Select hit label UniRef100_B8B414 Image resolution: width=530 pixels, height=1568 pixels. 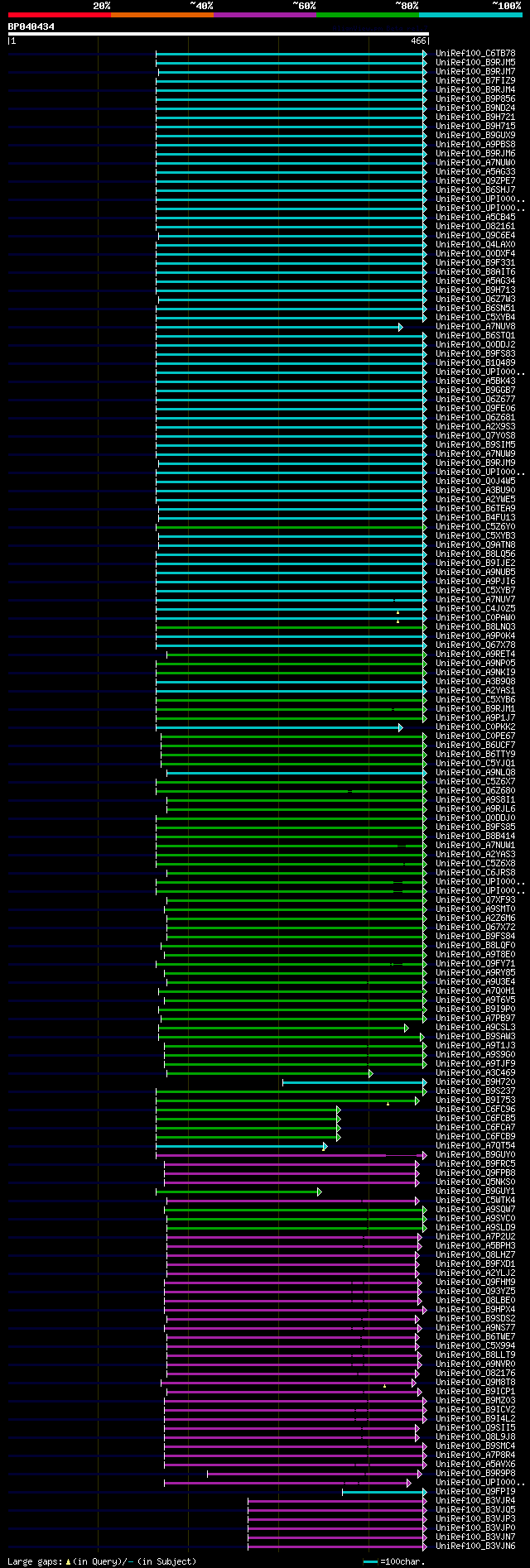475,836
